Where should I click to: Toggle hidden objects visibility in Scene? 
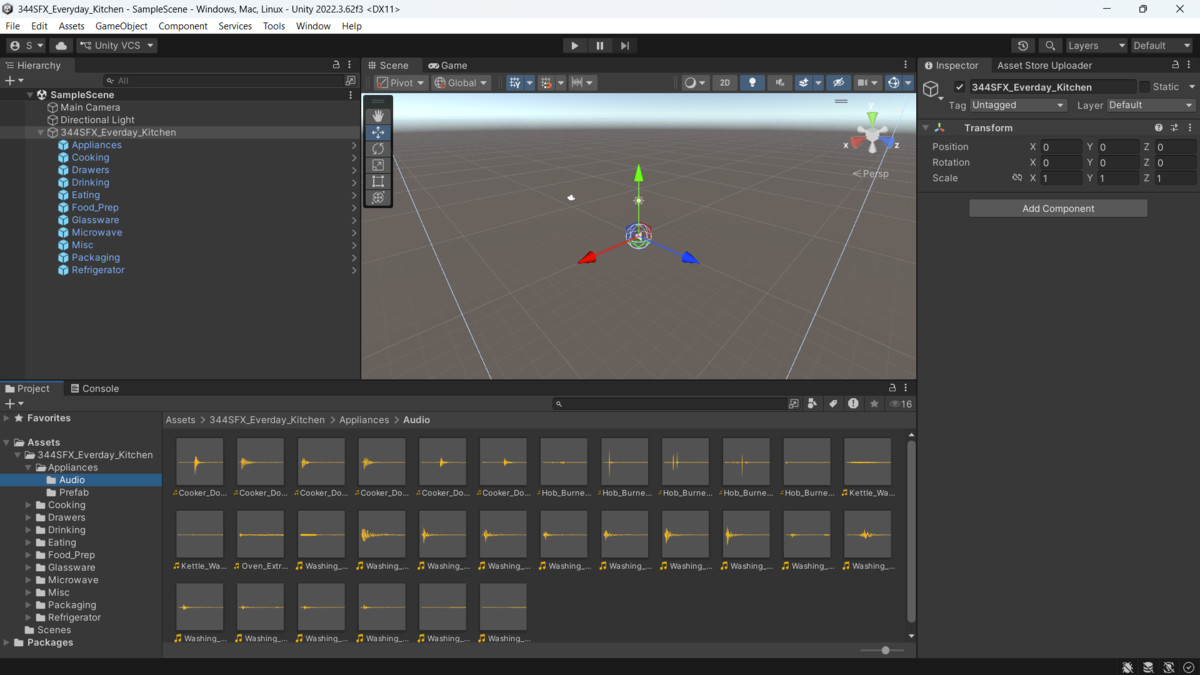pos(839,83)
